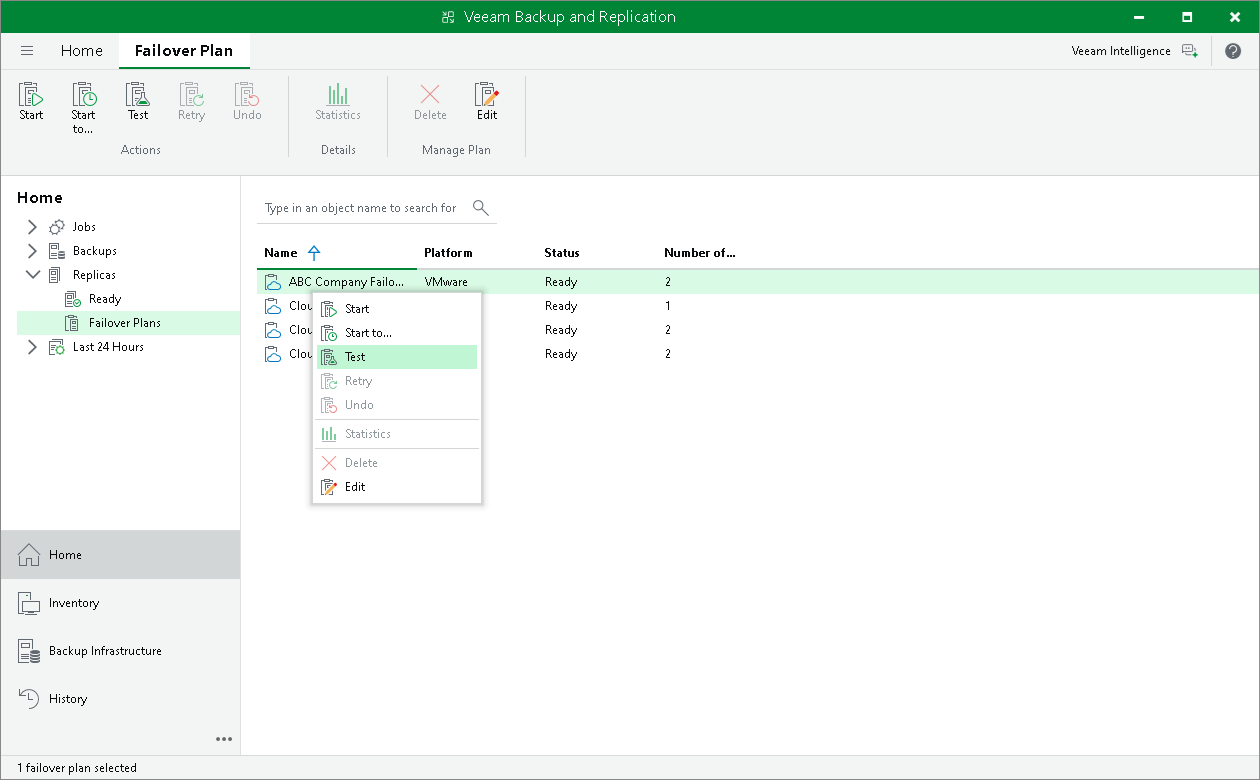The width and height of the screenshot is (1260, 780).
Task: Choose Start to... in context menu
Action: [x=397, y=333]
